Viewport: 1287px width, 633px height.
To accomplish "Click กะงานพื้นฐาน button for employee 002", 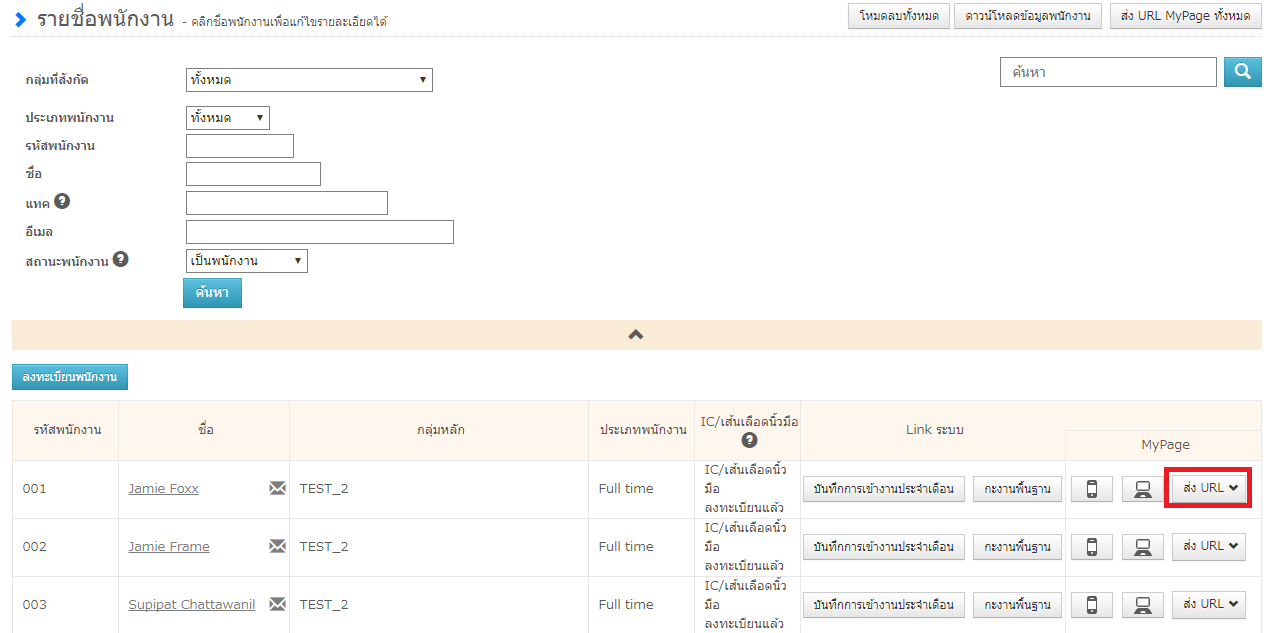I will point(1017,547).
